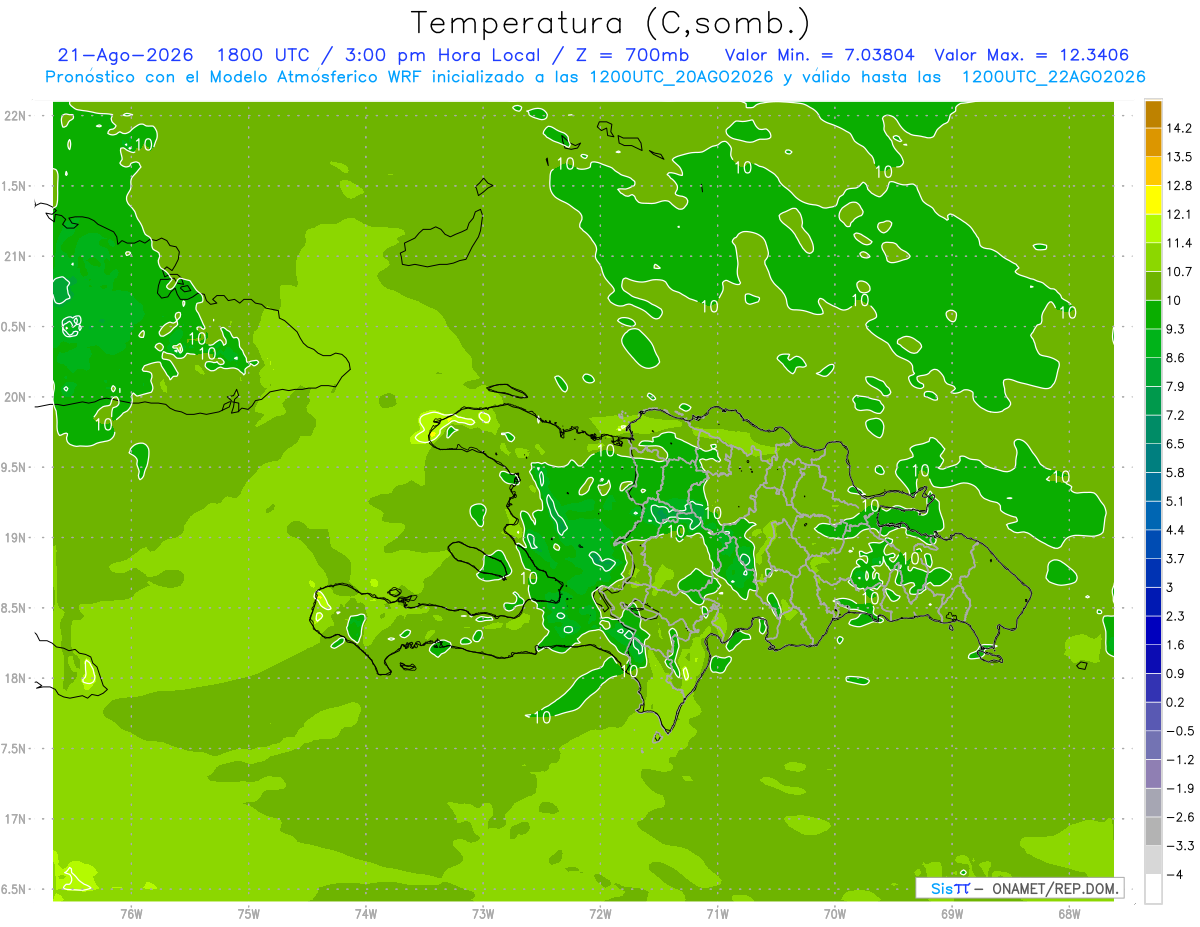1200x927 pixels.
Task: Click the "68W" longitude label
Action: 1069,914
